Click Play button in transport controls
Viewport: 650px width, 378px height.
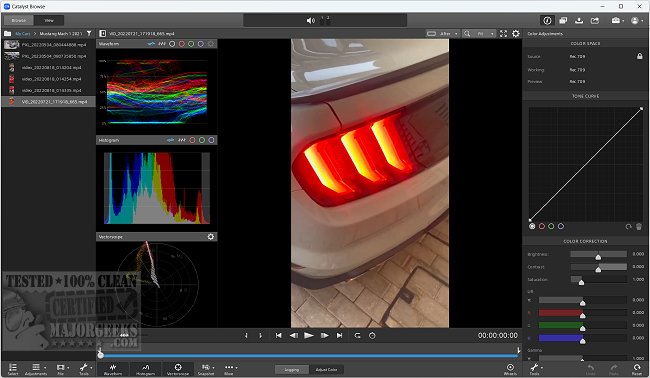coord(309,335)
